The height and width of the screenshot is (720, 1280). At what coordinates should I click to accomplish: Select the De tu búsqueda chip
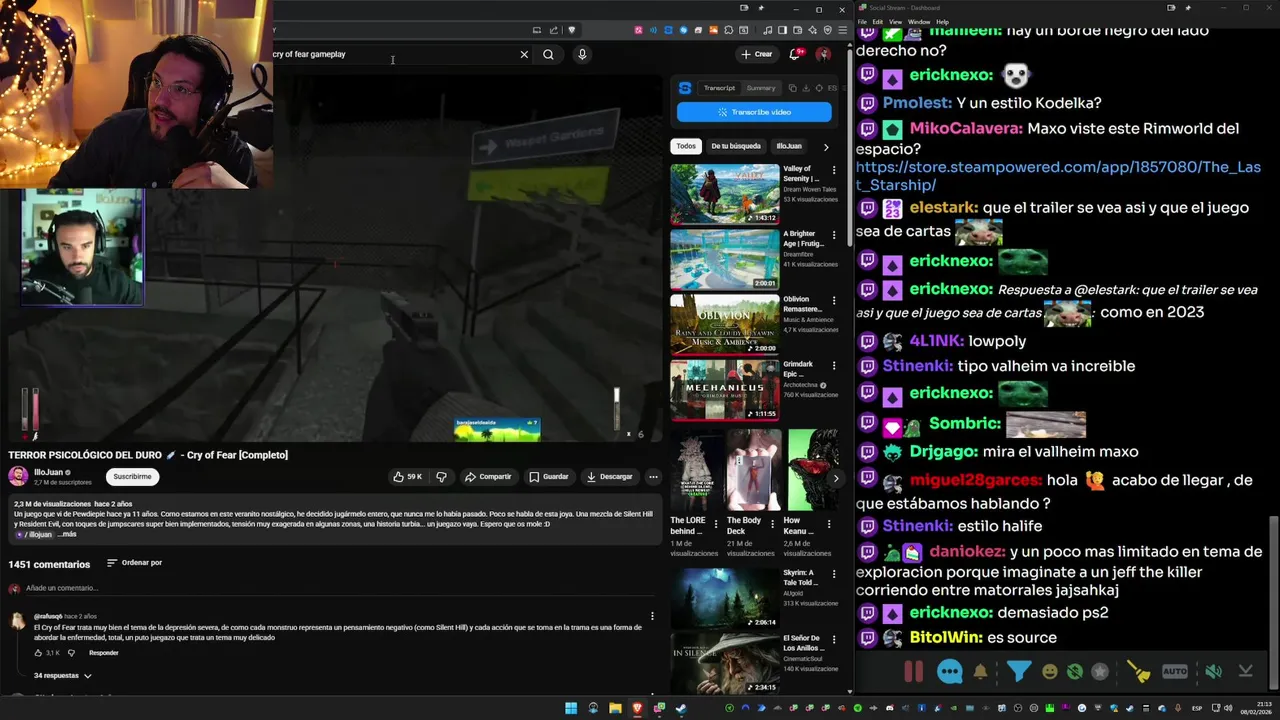736,146
